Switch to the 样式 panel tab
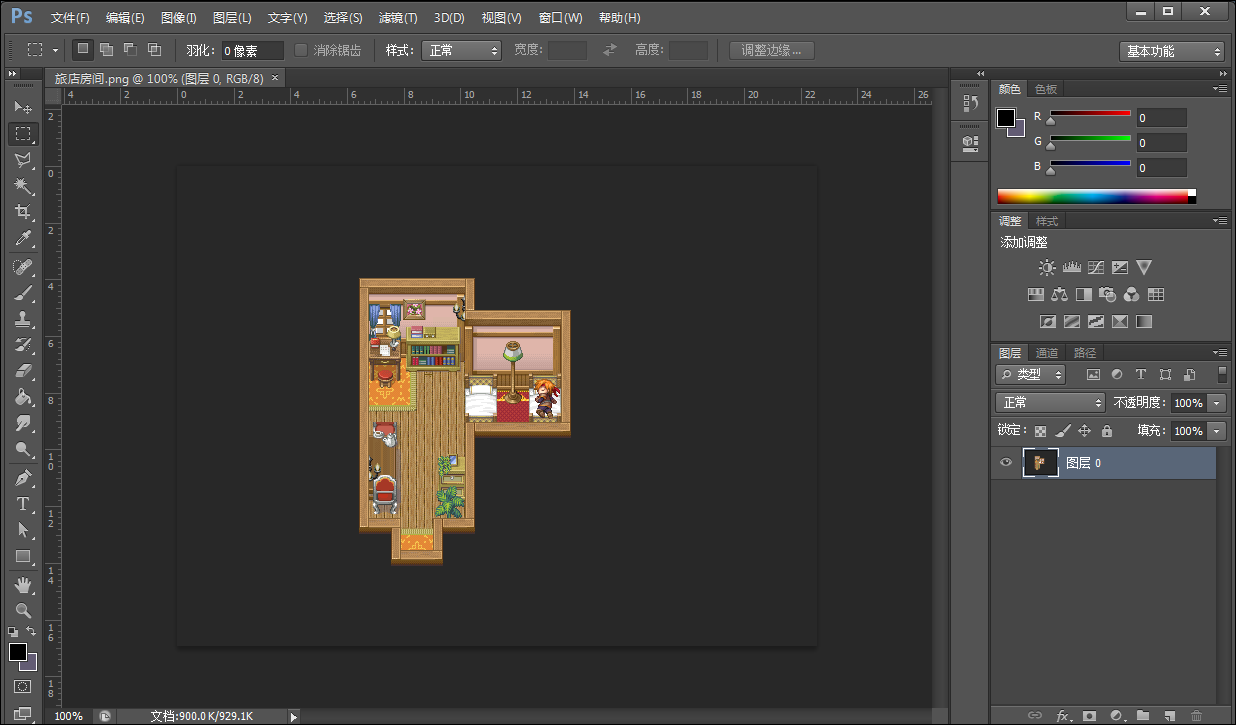Image resolution: width=1236 pixels, height=725 pixels. click(1047, 221)
